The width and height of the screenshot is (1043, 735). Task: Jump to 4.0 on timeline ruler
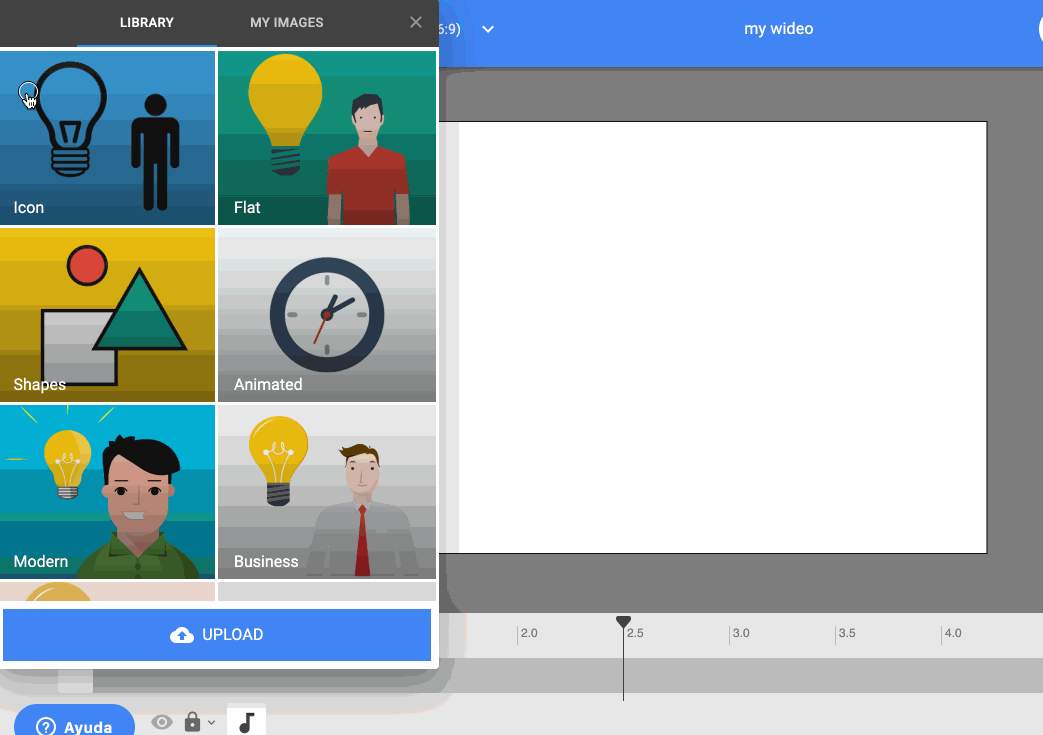(953, 633)
